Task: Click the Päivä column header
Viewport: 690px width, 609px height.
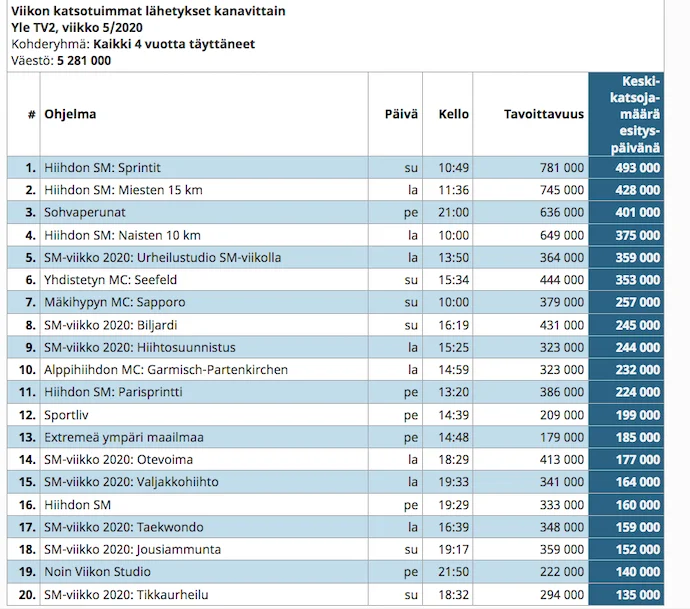Action: point(401,114)
